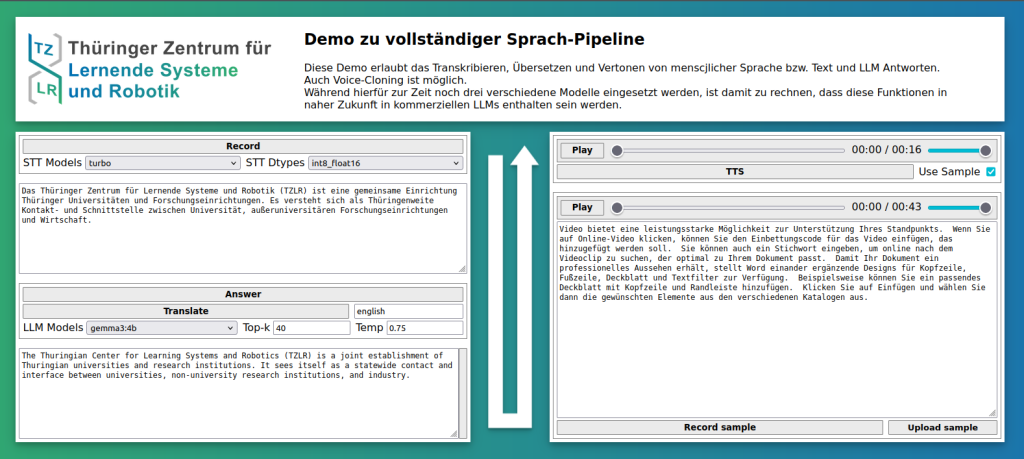Click the scrollbar of the English translation area
The image size is (1024, 459).
(x=463, y=393)
